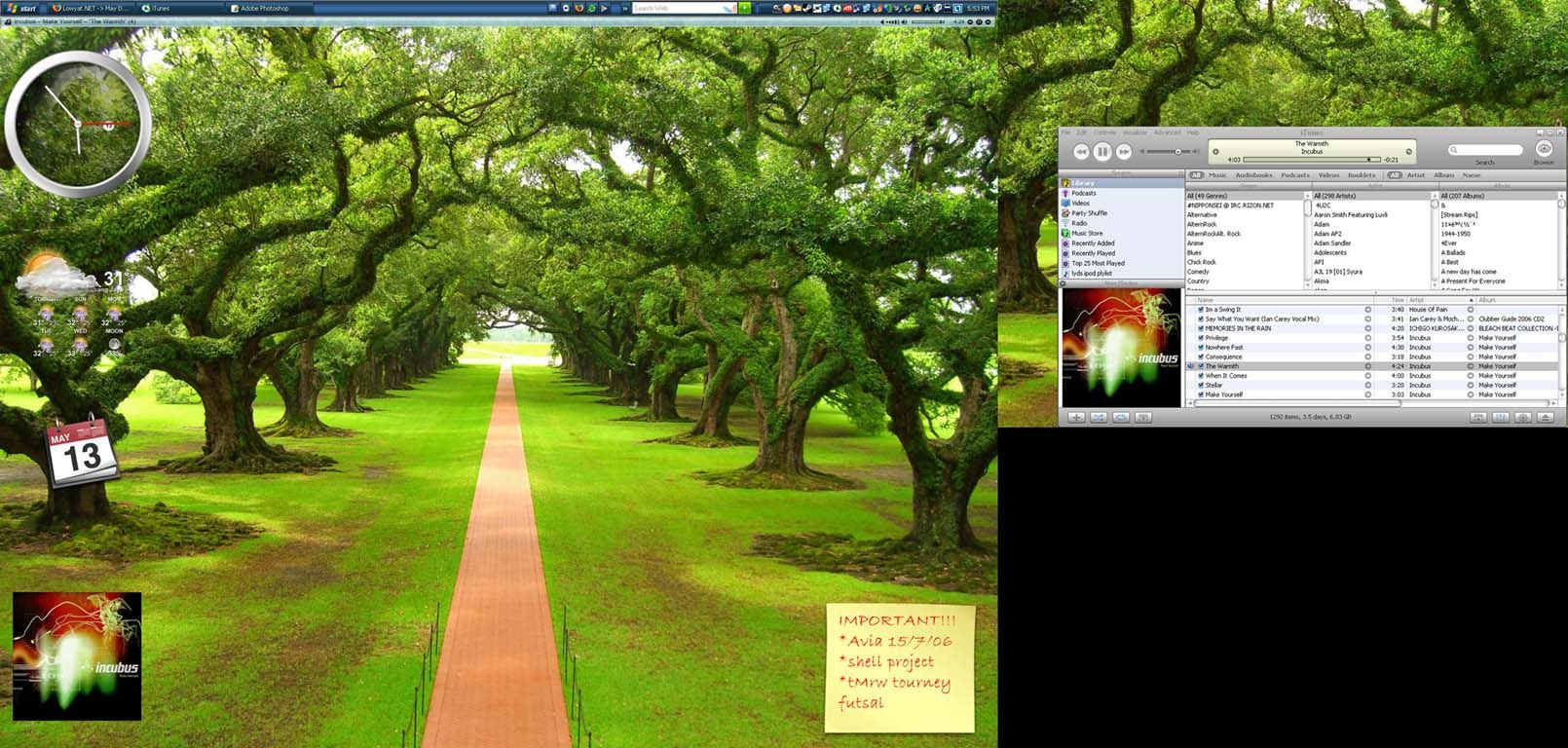Toggle repeat mode in iTunes
Image resolution: width=1568 pixels, height=748 pixels.
[1121, 417]
